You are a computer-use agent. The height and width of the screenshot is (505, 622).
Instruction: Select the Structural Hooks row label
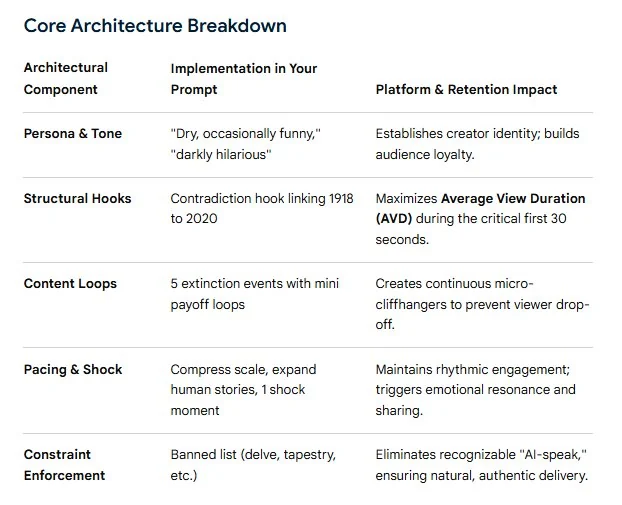pos(77,199)
